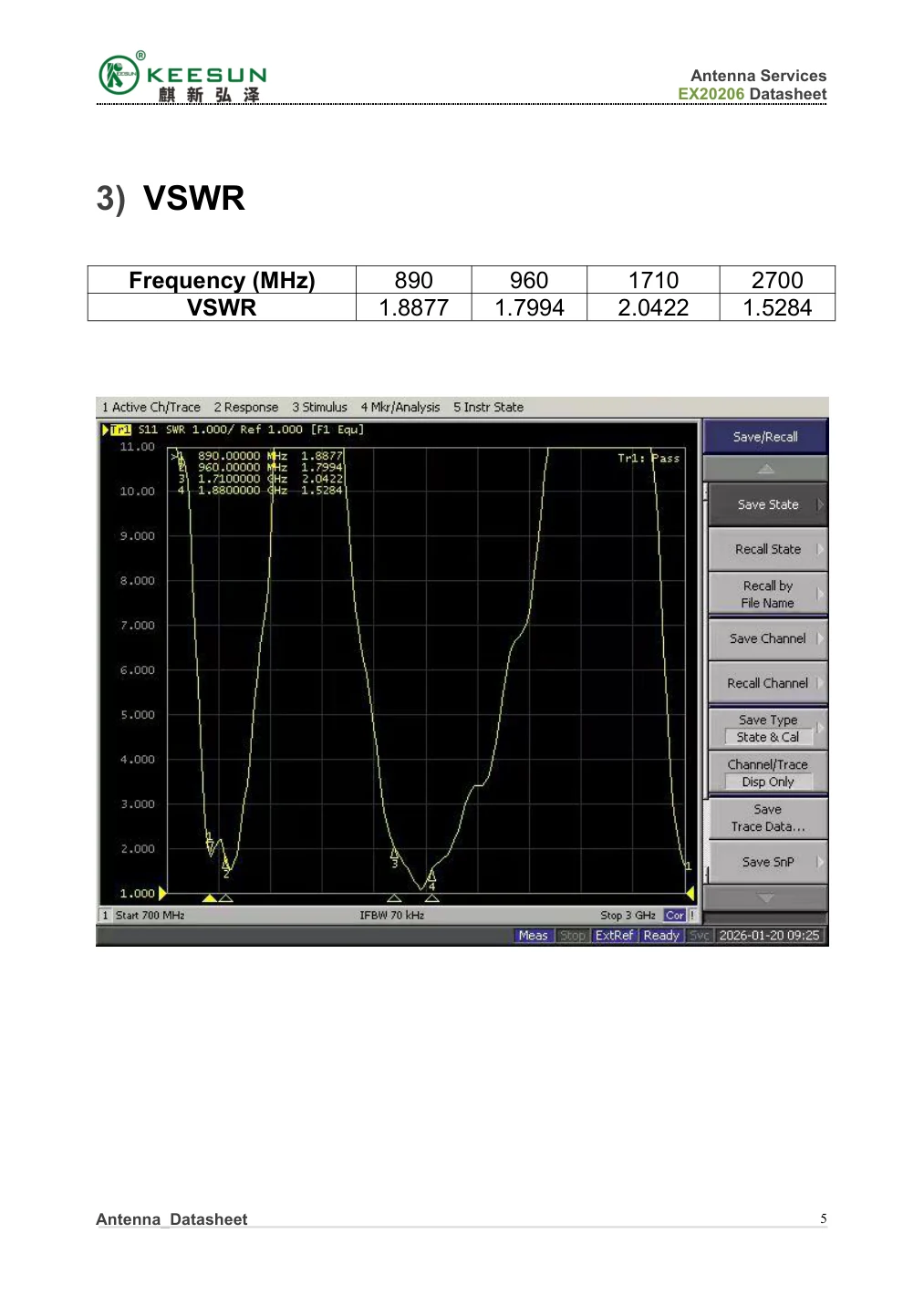The width and height of the screenshot is (924, 1306).
Task: Click the table cell 2.0422
Action: pyautogui.click(x=653, y=307)
